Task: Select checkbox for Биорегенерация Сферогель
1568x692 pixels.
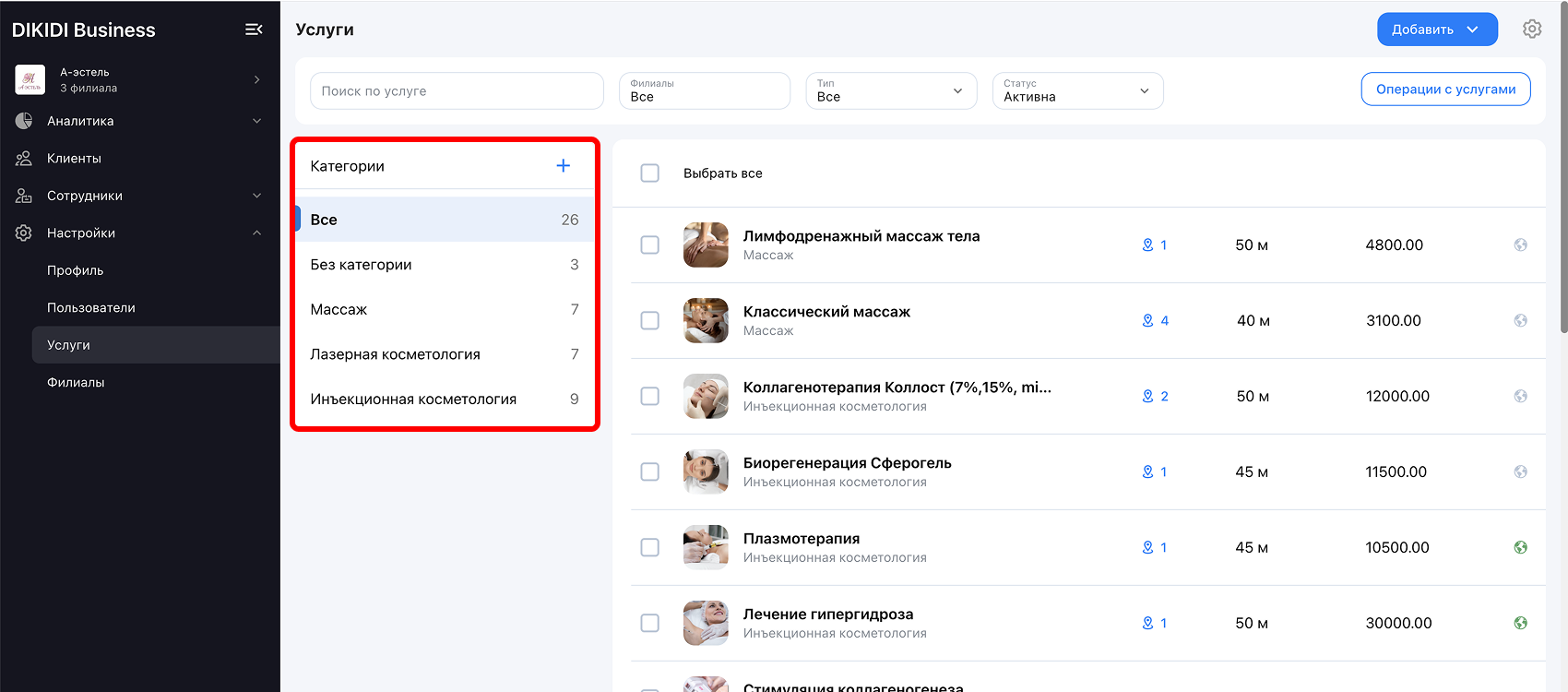Action: click(x=650, y=471)
